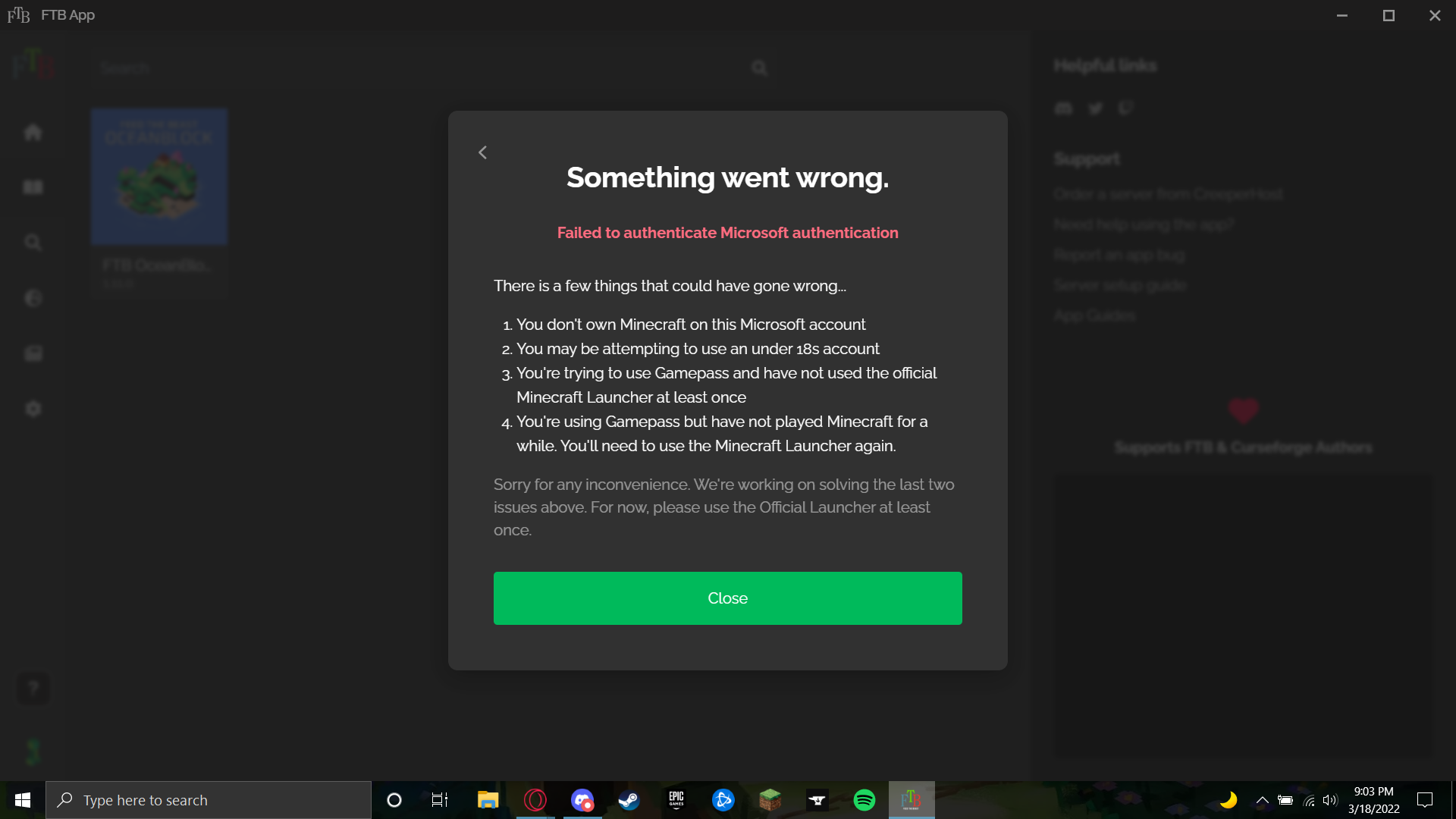
Task: Open Steam from the taskbar
Action: pos(629,800)
